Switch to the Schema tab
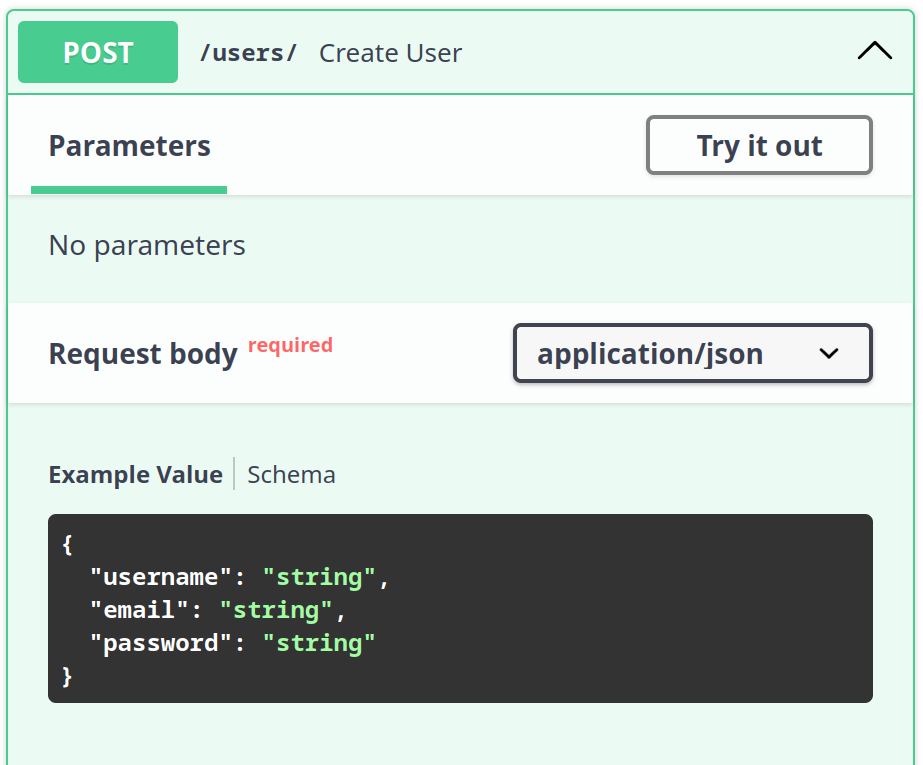 coord(291,474)
